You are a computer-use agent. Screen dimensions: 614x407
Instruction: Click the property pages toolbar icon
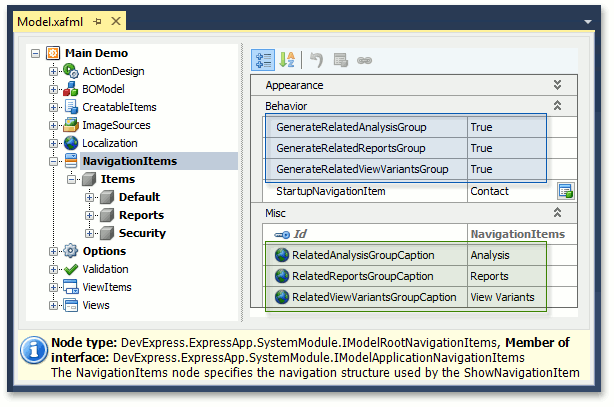click(341, 60)
